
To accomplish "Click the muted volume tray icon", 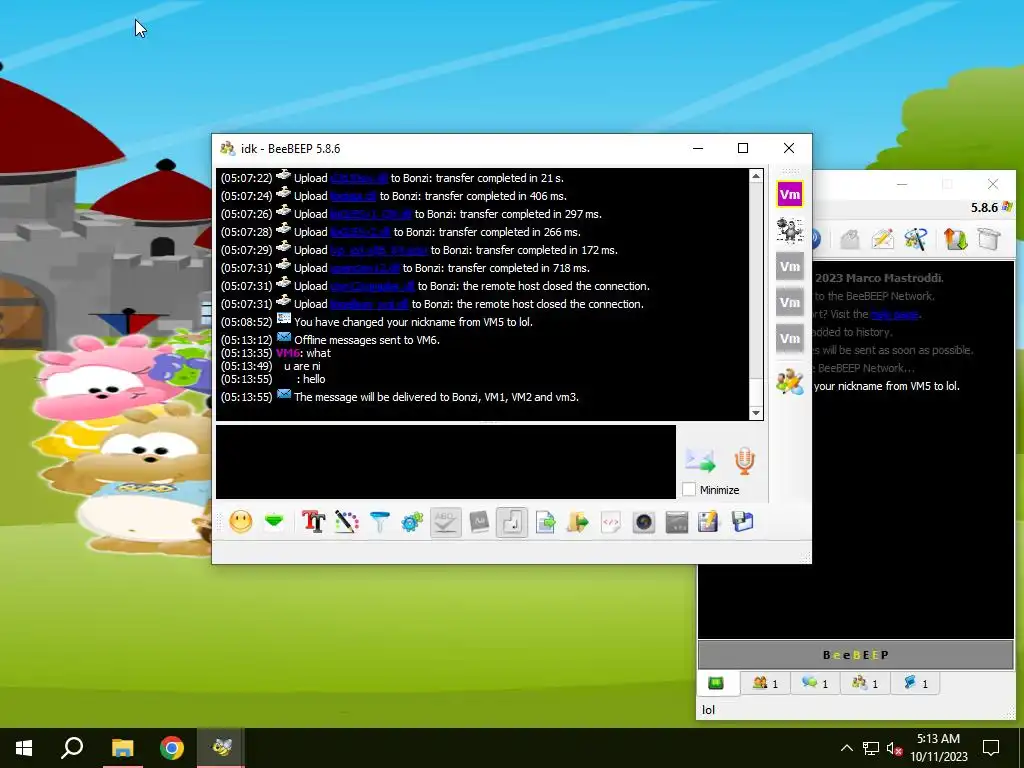I will click(x=894, y=748).
